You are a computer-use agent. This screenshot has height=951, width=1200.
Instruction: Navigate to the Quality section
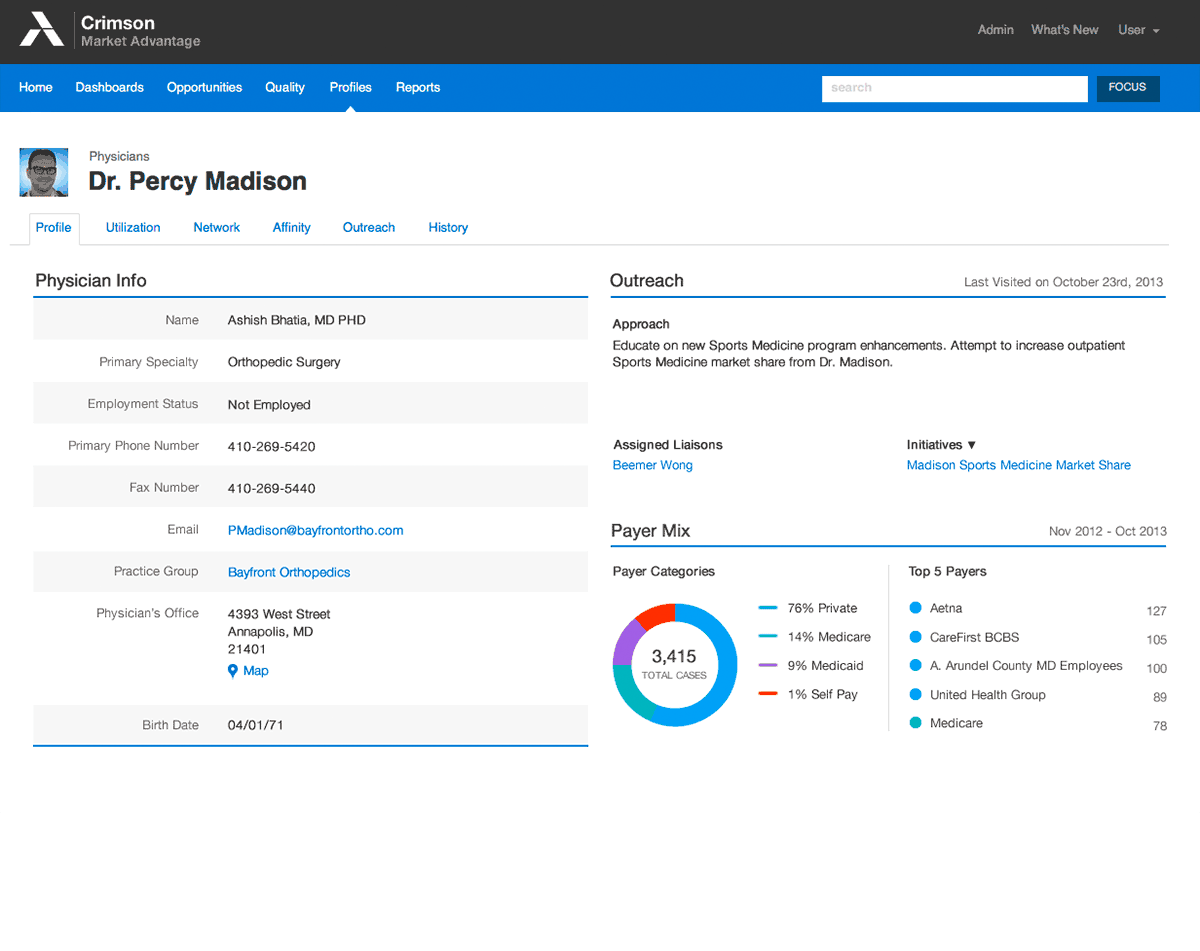285,87
